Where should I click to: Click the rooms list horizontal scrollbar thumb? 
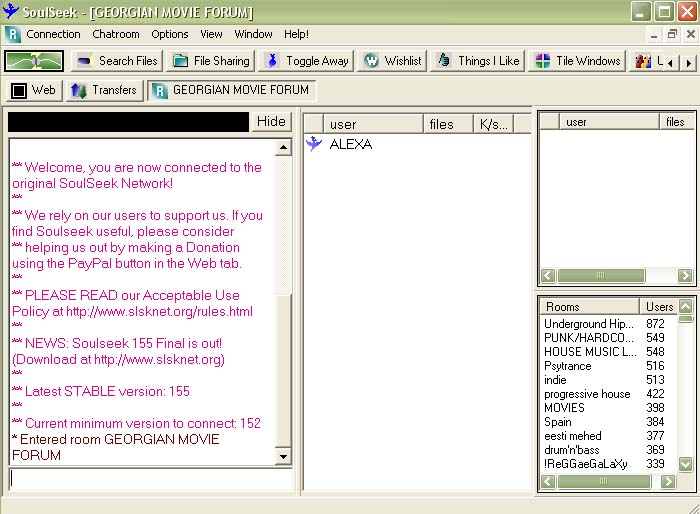(604, 481)
